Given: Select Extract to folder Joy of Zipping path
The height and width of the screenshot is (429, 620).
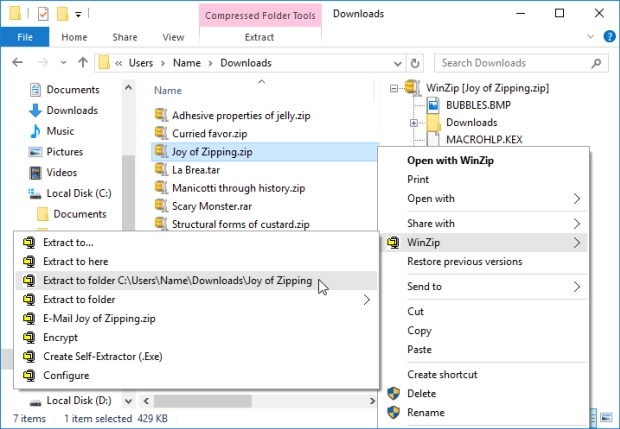Looking at the screenshot, I should point(178,280).
